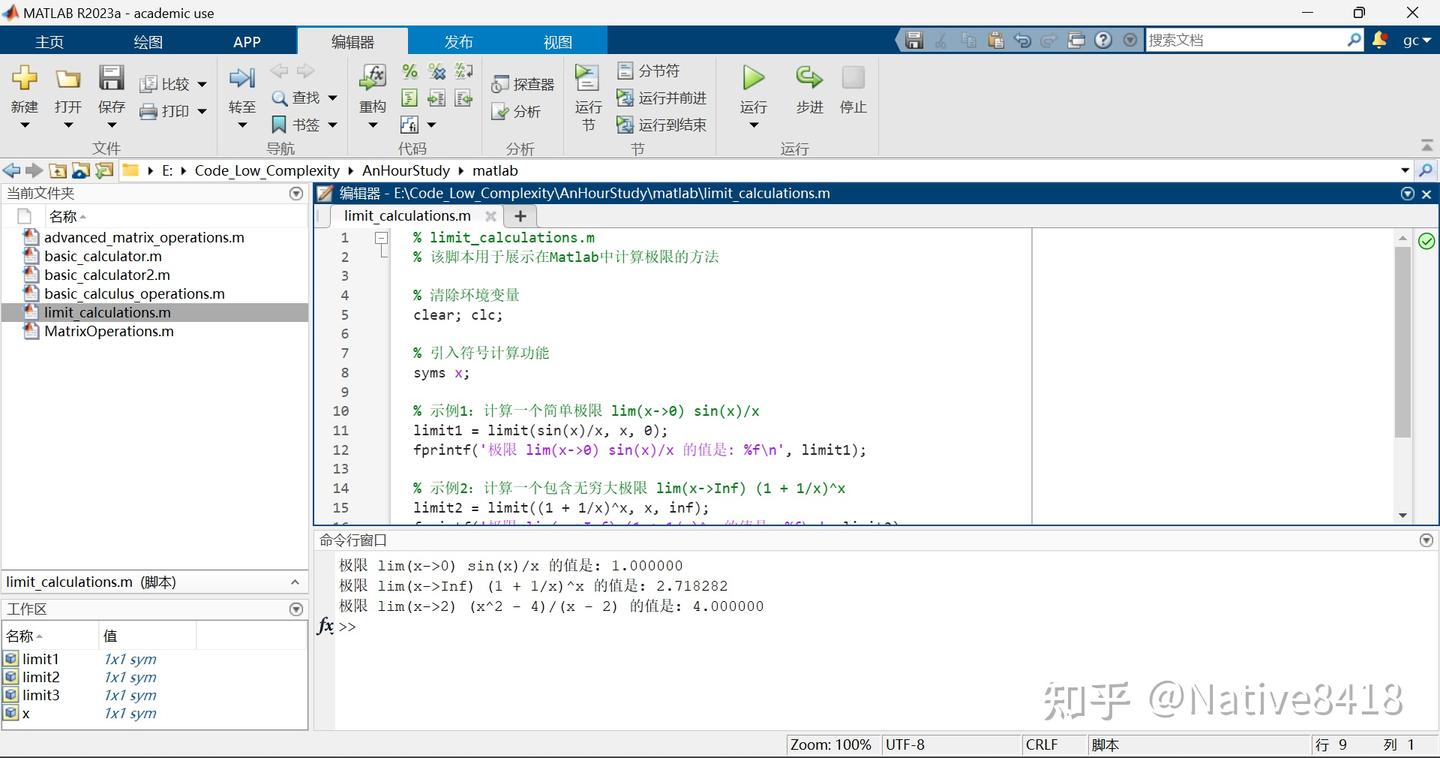
Task: Click the script status check indicator
Action: (1426, 241)
